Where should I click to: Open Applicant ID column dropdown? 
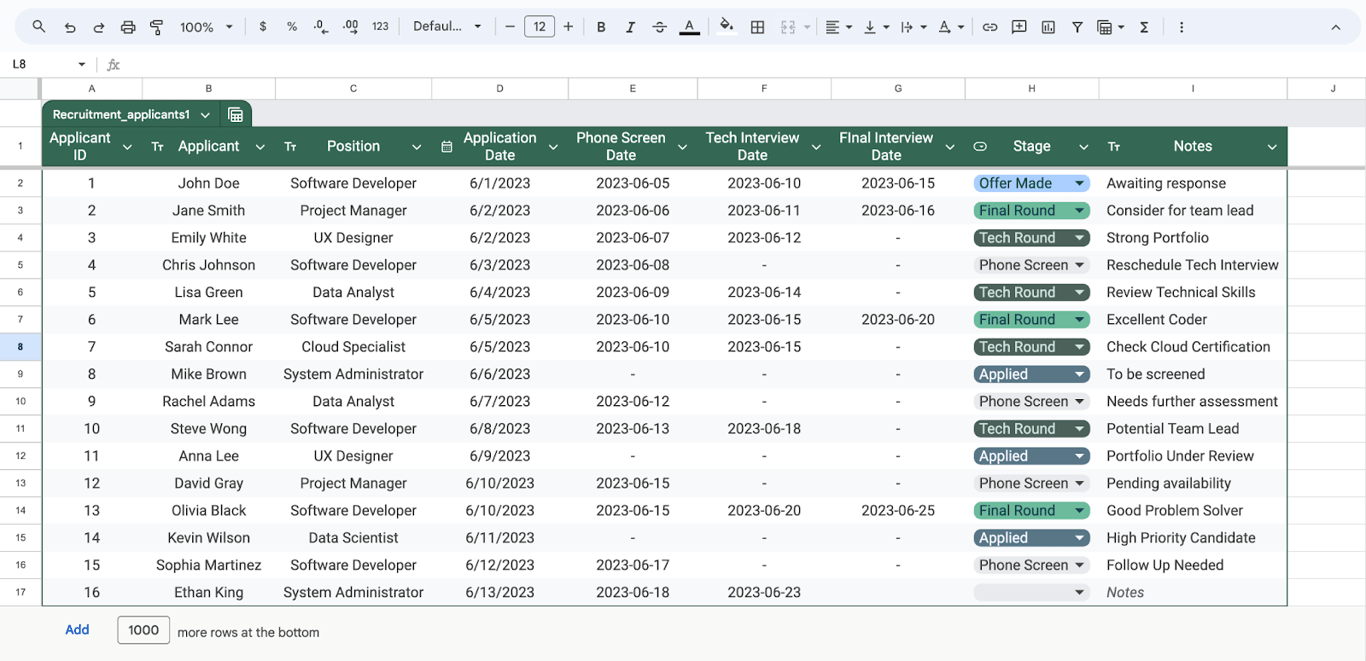[127, 147]
